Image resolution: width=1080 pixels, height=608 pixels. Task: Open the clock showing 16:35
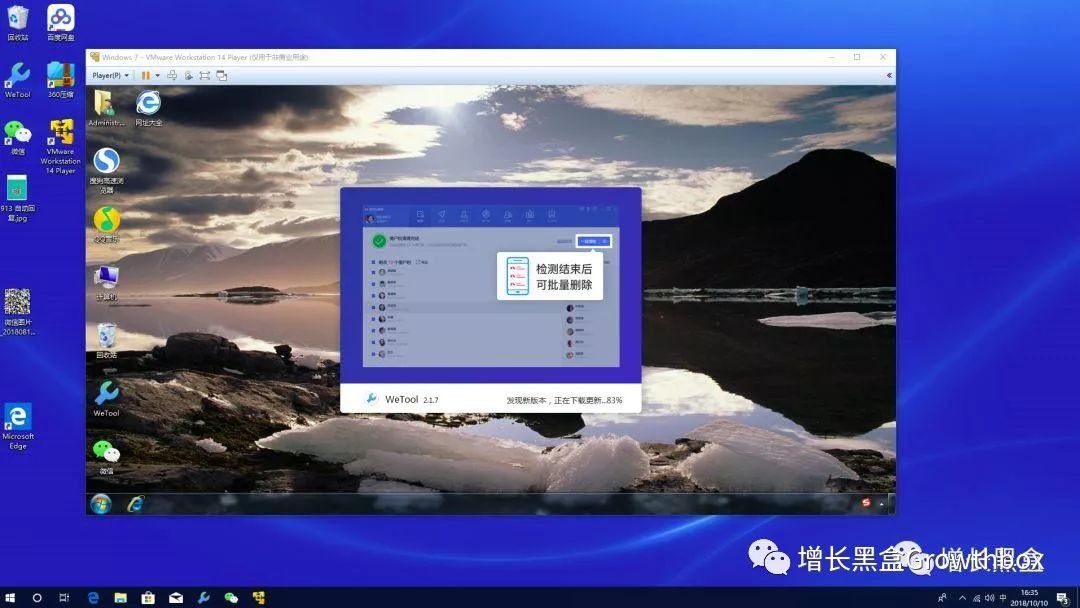1029,598
